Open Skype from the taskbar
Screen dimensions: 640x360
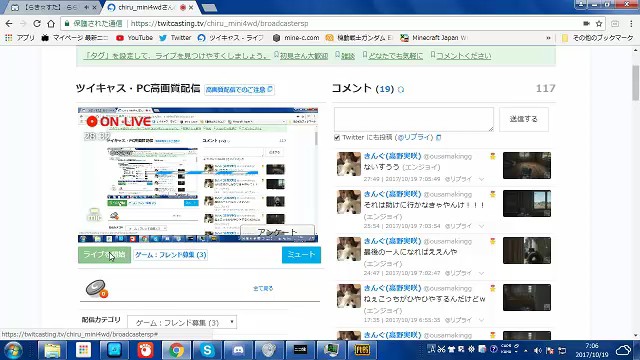(207, 350)
